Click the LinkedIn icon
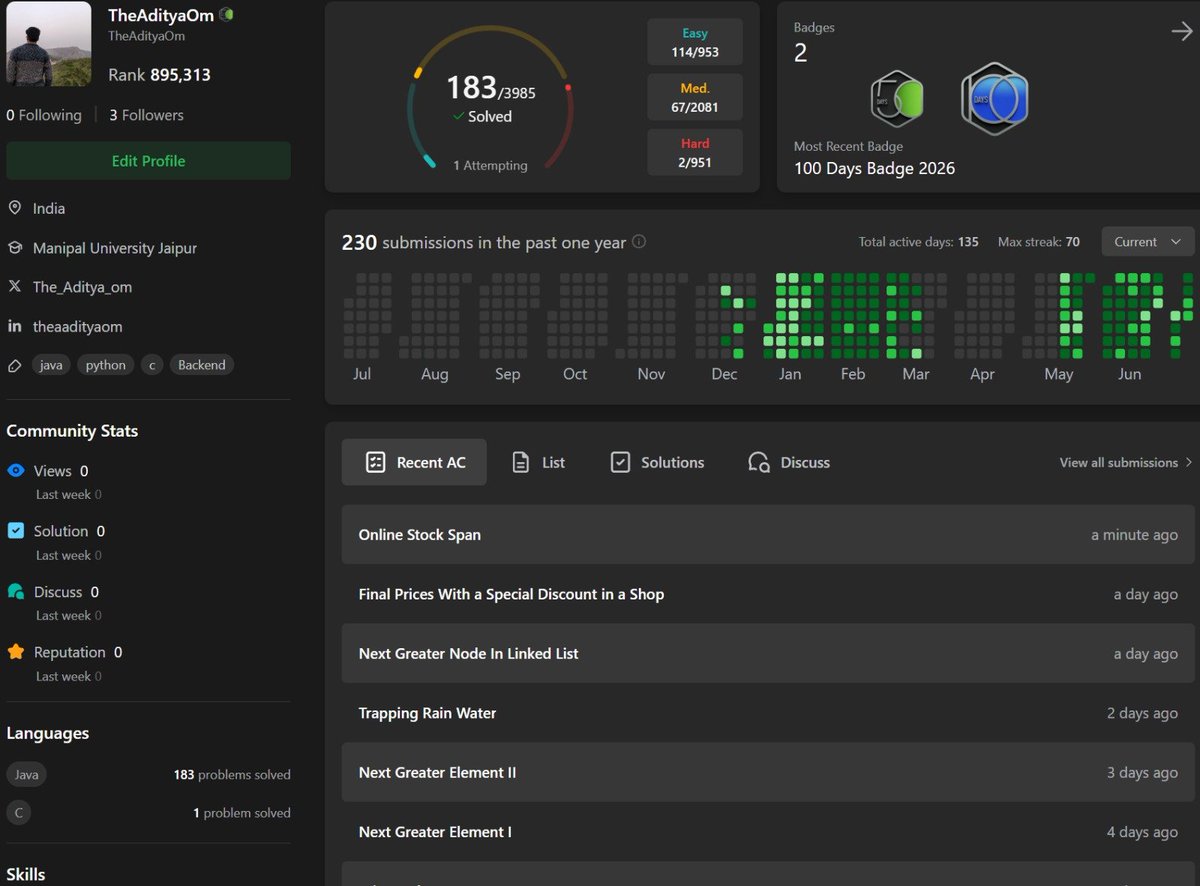Screen dimensions: 1200x886 click(x=15, y=326)
